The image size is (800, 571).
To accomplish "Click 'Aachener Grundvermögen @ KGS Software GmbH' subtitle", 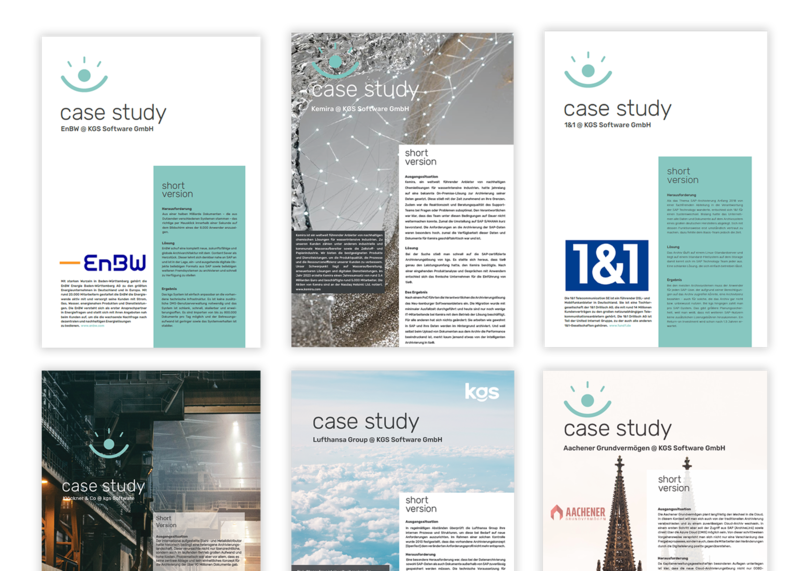I will pos(644,448).
